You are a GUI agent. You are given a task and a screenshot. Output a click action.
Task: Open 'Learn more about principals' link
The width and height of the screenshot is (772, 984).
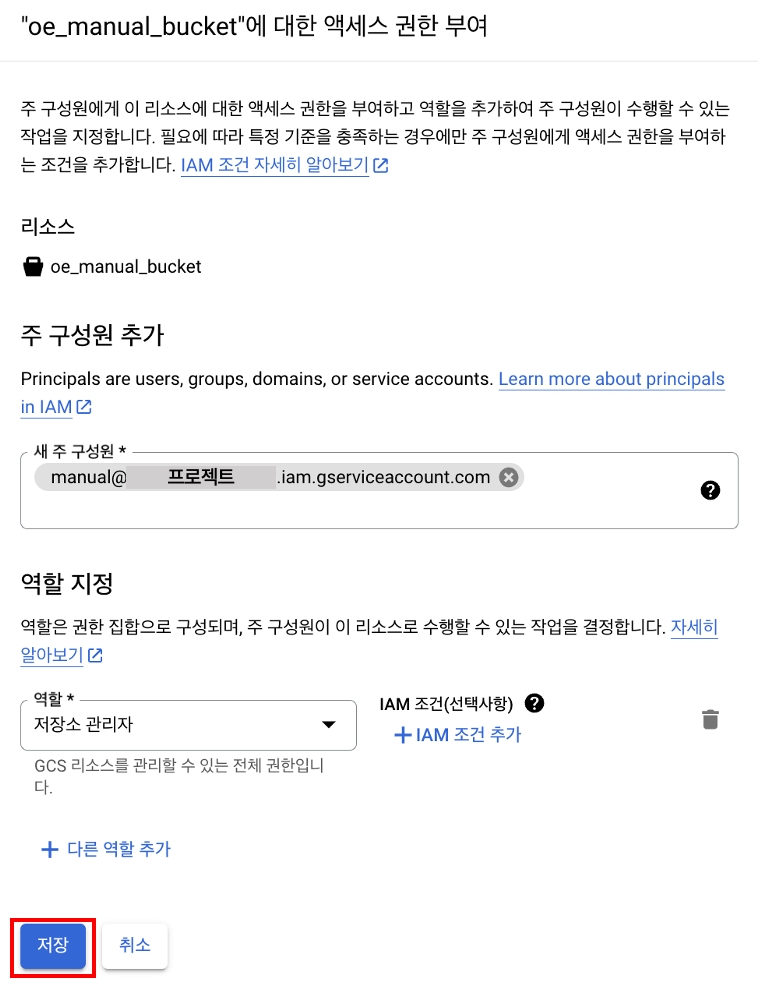(x=611, y=379)
